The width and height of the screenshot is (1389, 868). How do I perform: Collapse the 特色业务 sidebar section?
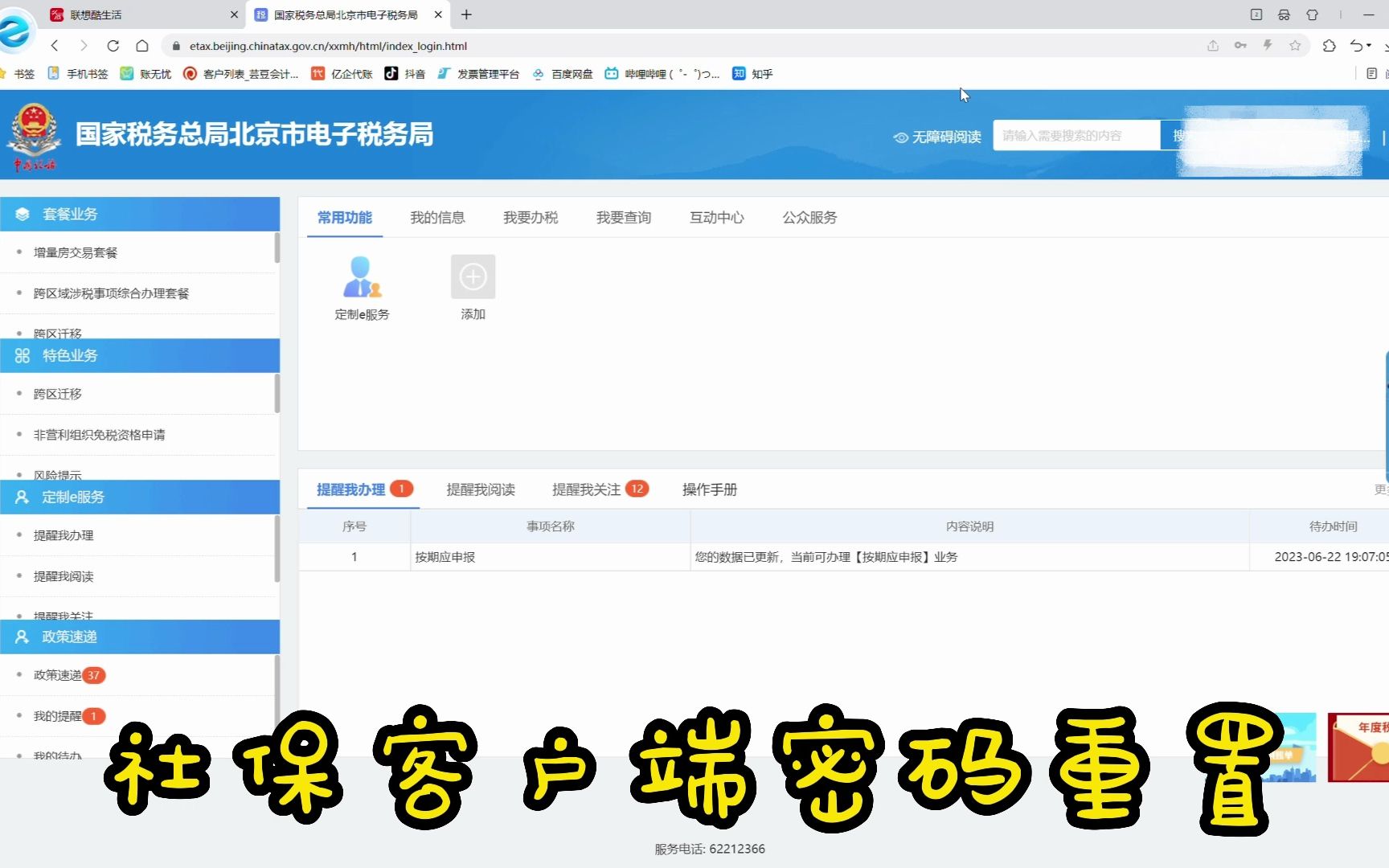click(x=140, y=355)
